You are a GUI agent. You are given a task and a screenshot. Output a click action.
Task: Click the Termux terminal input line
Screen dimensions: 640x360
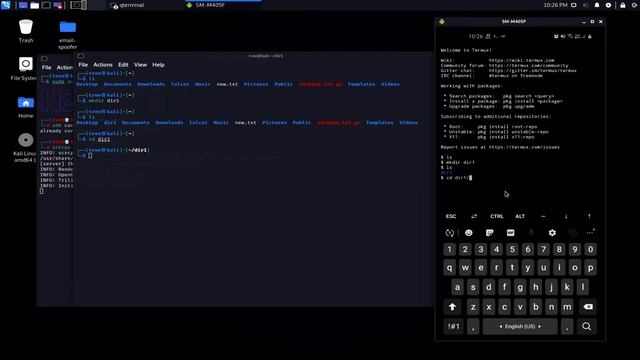click(456, 178)
